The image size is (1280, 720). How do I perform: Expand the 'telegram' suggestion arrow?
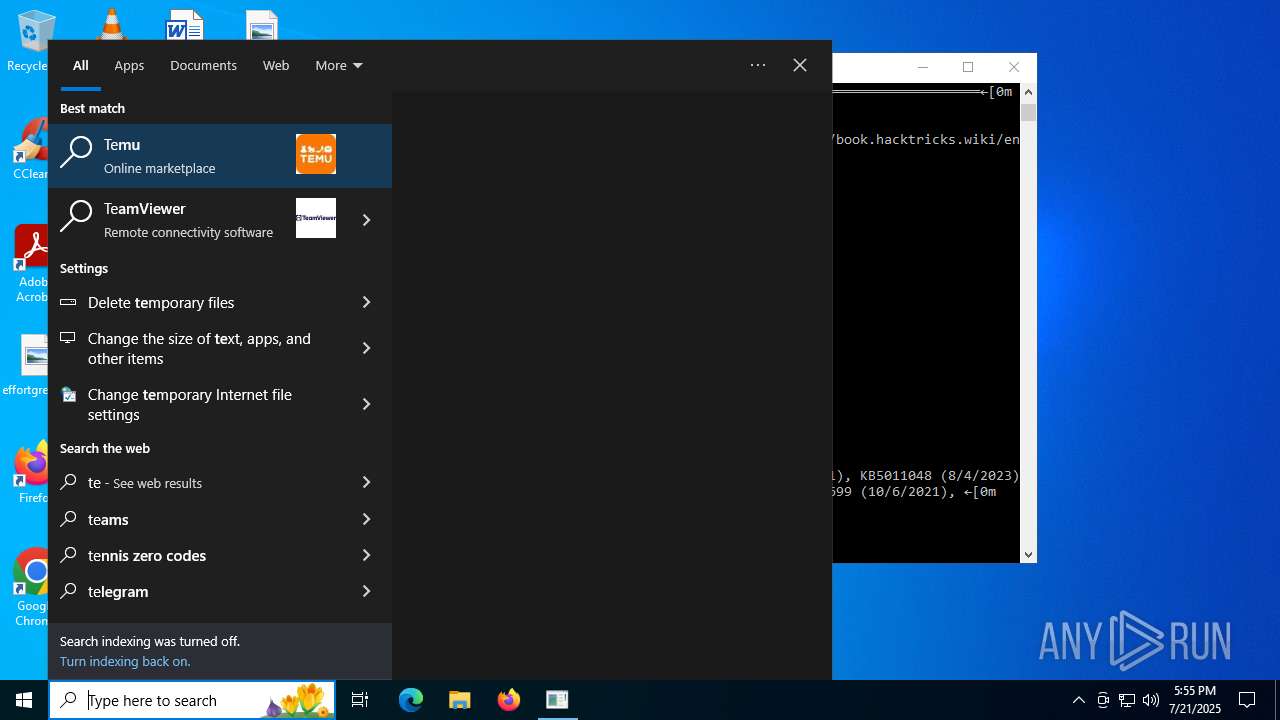point(366,591)
